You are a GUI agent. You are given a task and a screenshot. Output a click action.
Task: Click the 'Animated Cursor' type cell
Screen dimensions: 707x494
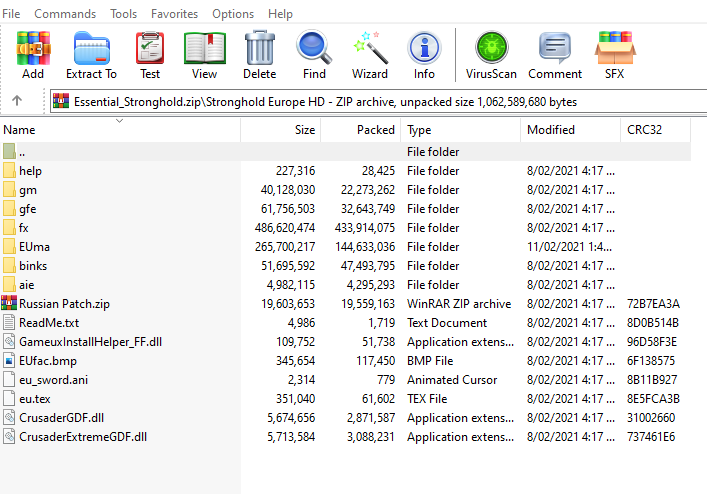point(452,380)
